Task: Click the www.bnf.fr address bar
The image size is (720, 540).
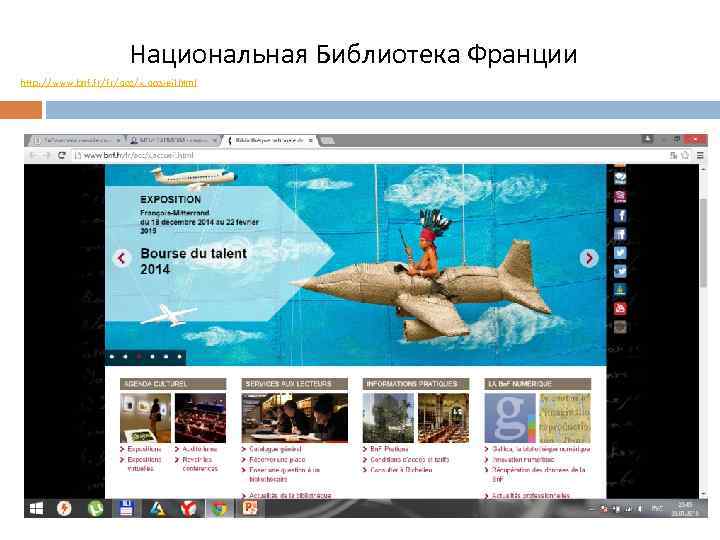Action: coord(367,155)
